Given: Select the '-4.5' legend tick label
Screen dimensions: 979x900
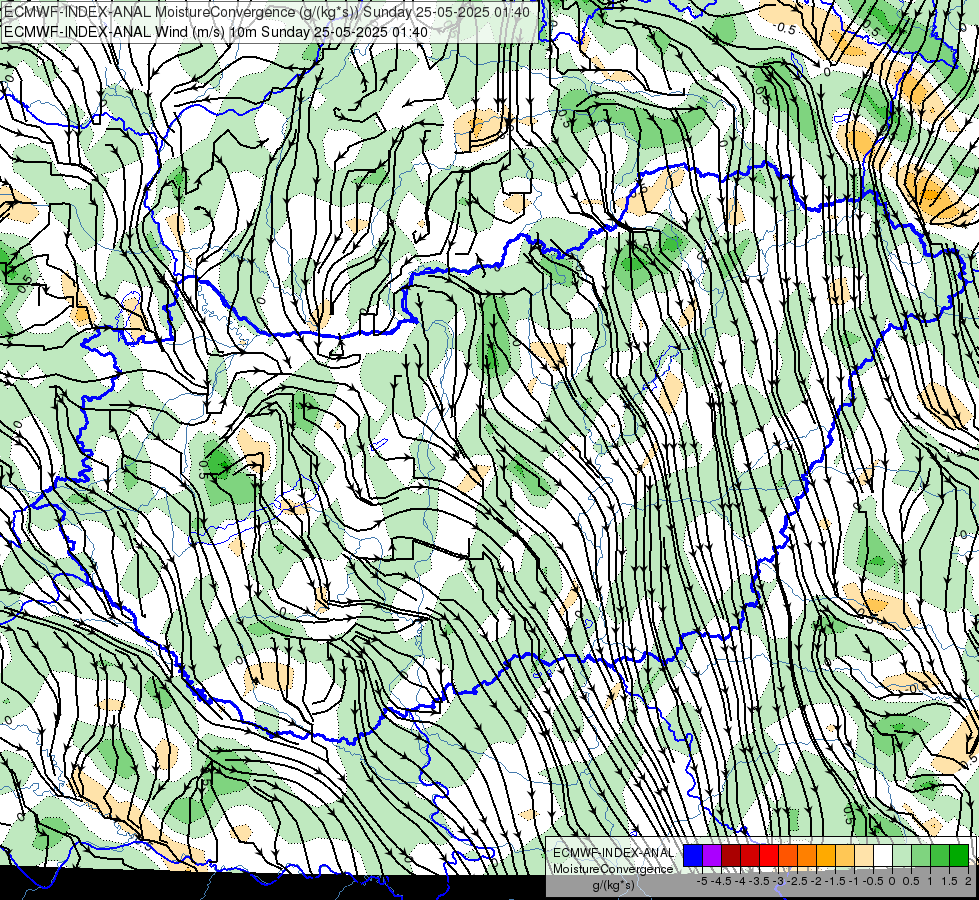Looking at the screenshot, I should [x=722, y=881].
